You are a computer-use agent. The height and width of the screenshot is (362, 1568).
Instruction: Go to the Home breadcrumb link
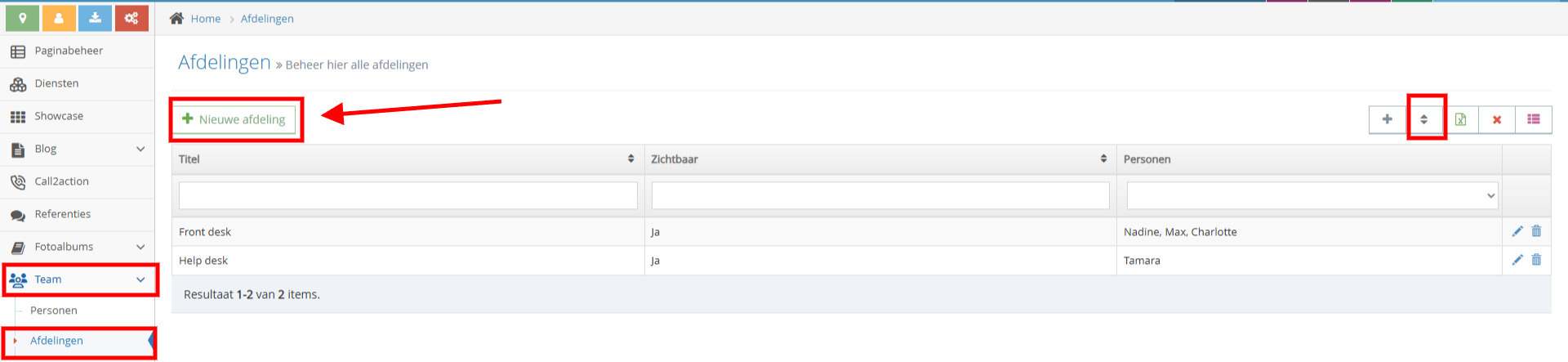point(206,19)
